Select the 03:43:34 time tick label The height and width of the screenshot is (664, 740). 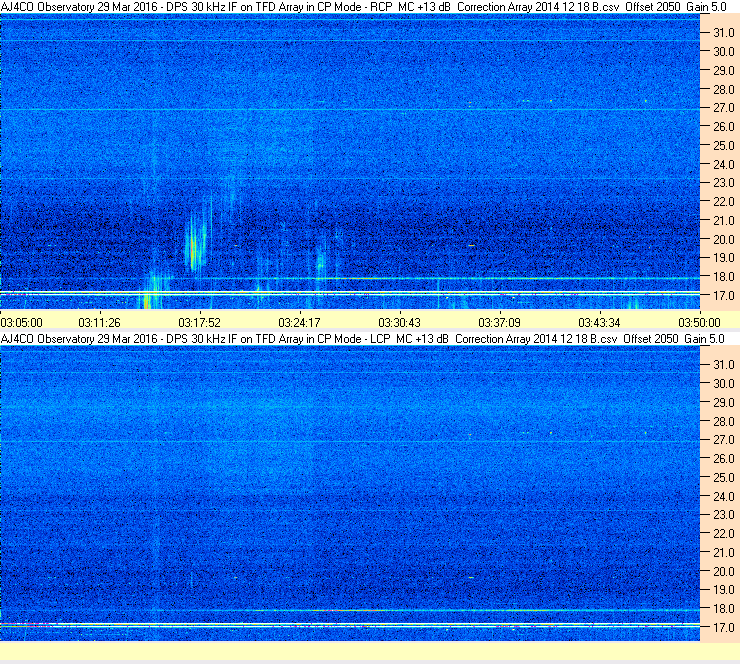(599, 323)
